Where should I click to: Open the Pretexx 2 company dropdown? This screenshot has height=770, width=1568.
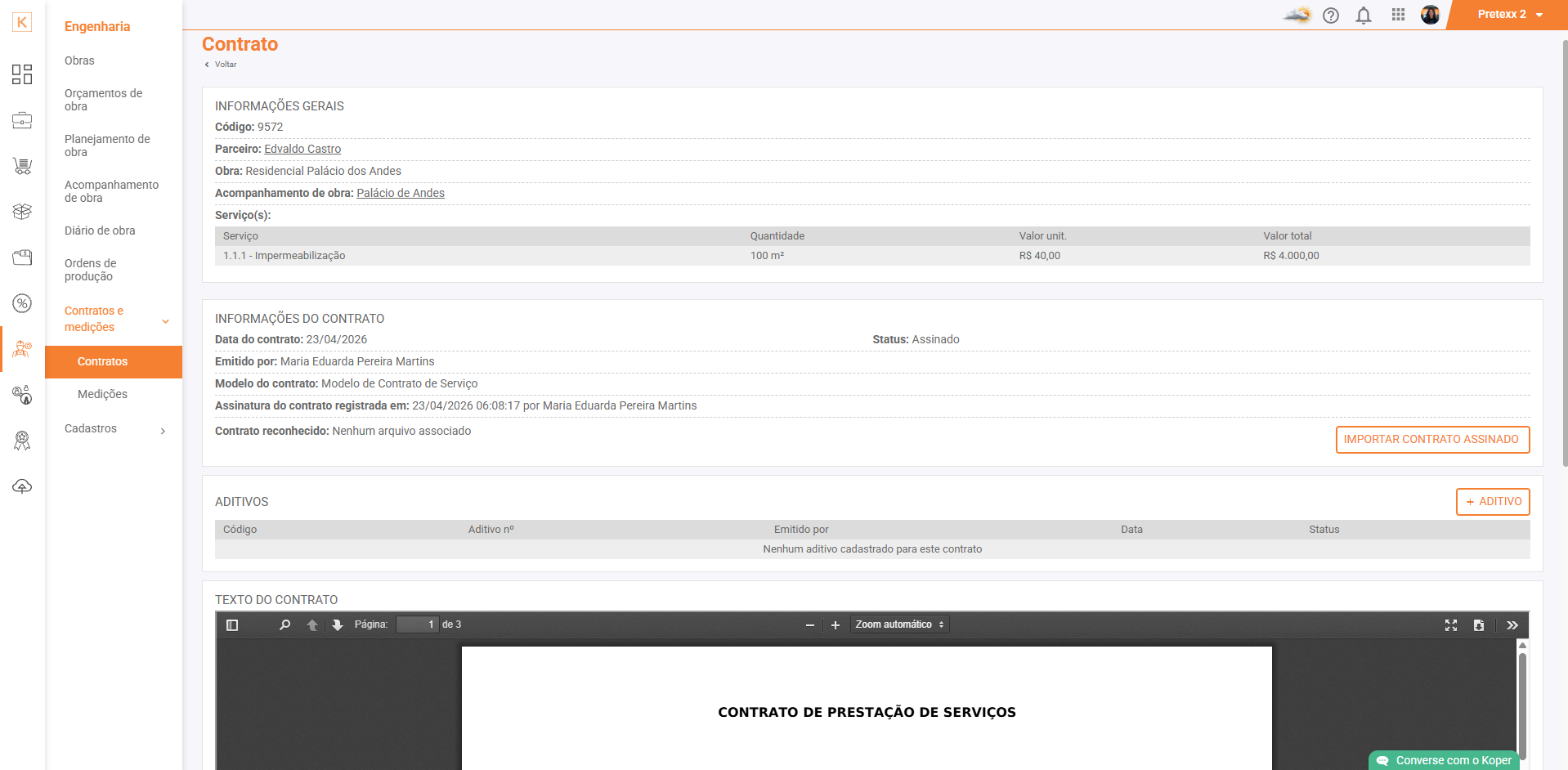point(1510,15)
